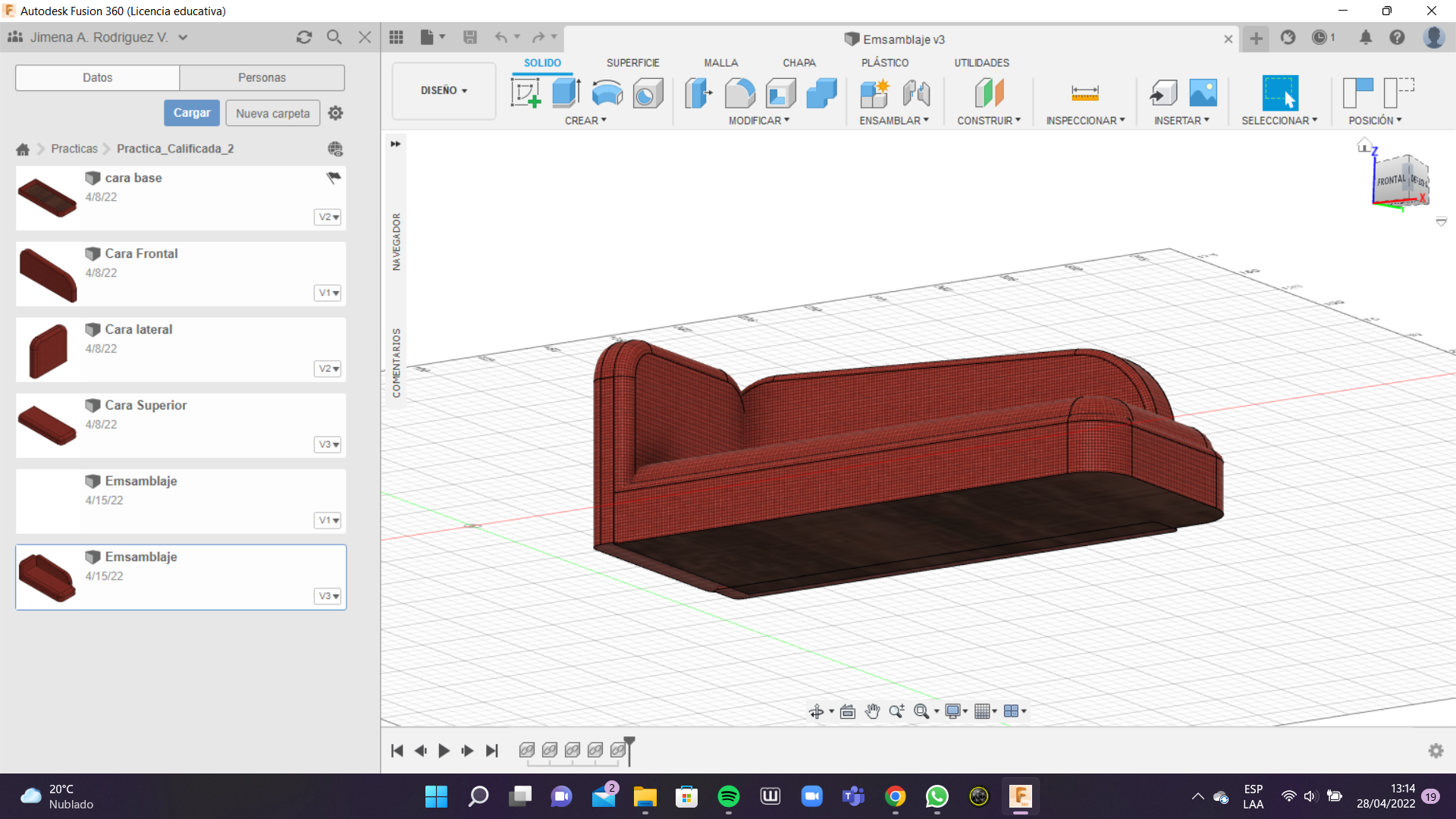Viewport: 1456px width, 819px height.
Task: Expand the V3 version dropdown for Cara Superior
Action: tap(328, 444)
